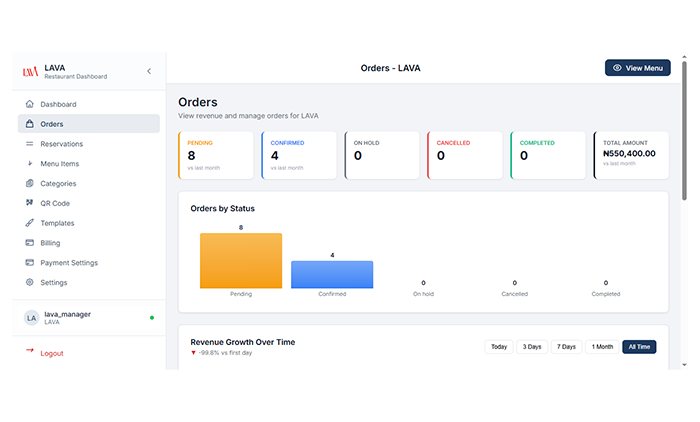Click the blue Confirmed bar
The height and width of the screenshot is (422, 700).
point(332,274)
